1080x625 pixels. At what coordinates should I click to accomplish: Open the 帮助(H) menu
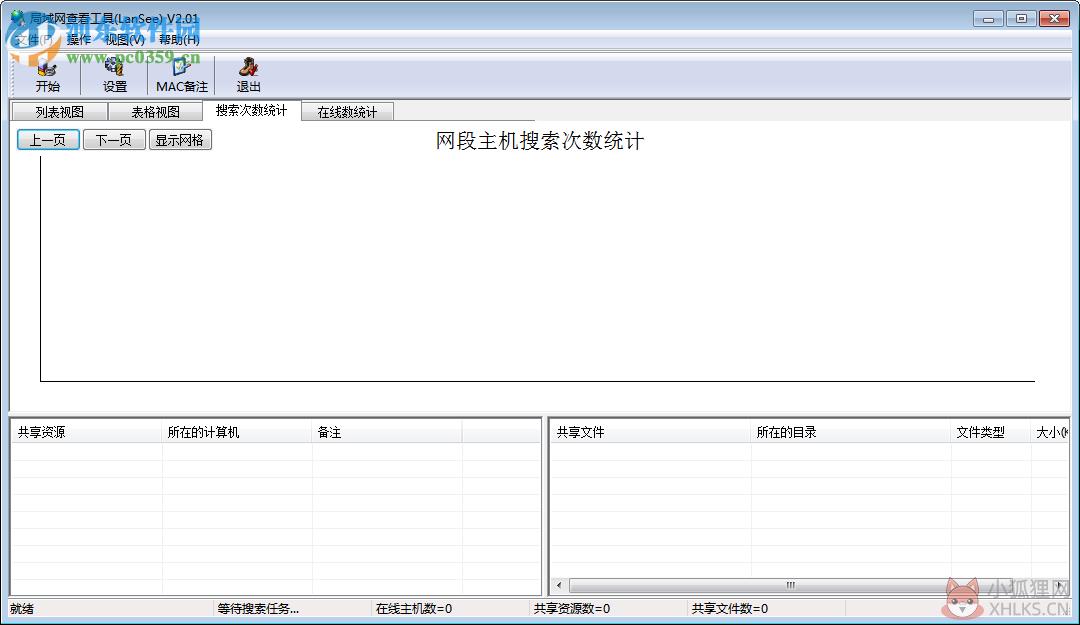point(179,40)
